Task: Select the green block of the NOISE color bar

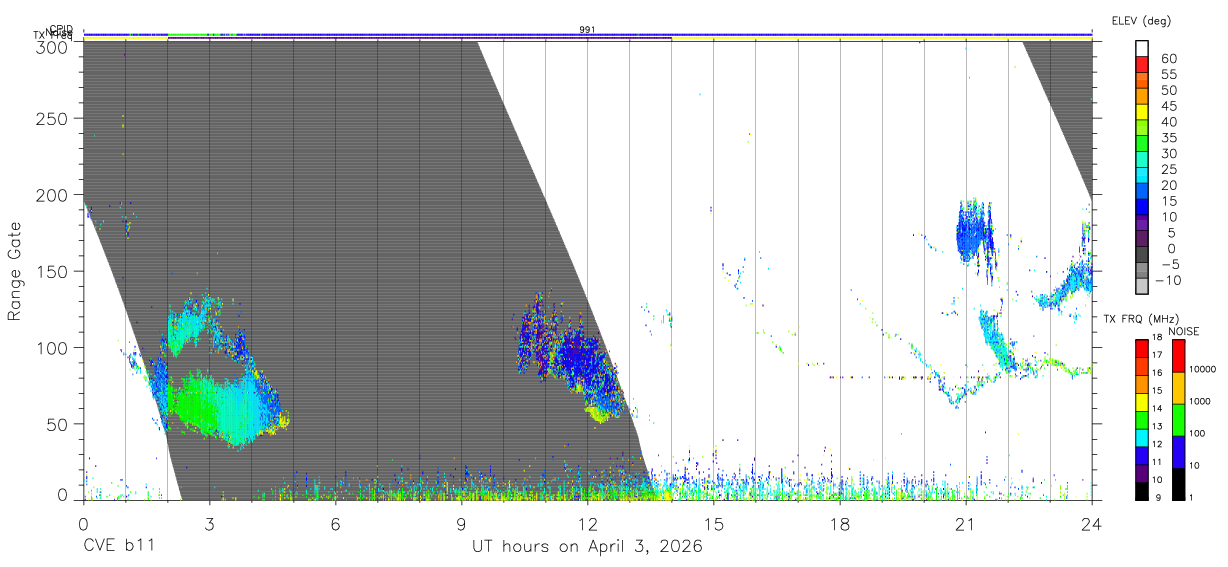Action: (x=1180, y=420)
